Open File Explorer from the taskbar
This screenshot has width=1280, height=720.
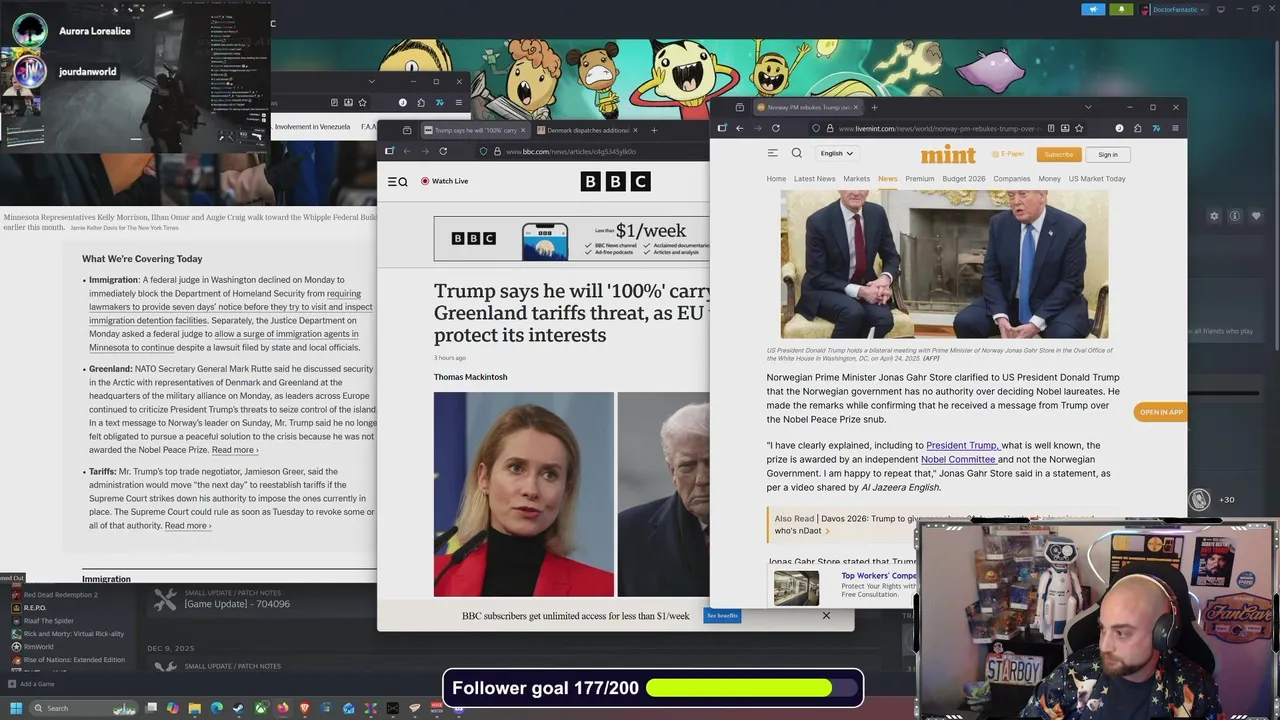[194, 708]
